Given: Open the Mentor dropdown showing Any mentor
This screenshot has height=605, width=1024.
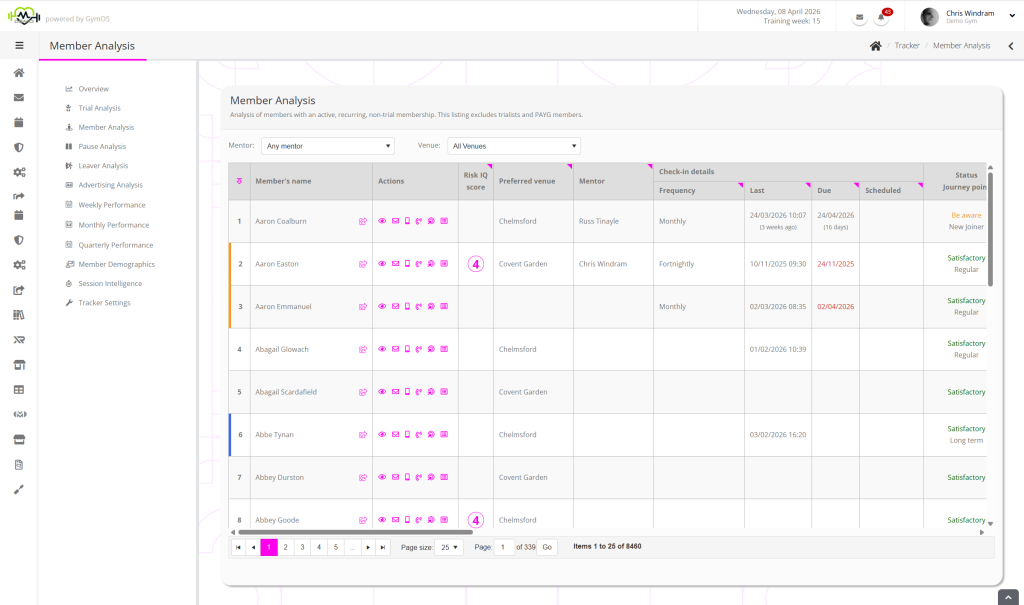Looking at the screenshot, I should point(328,146).
